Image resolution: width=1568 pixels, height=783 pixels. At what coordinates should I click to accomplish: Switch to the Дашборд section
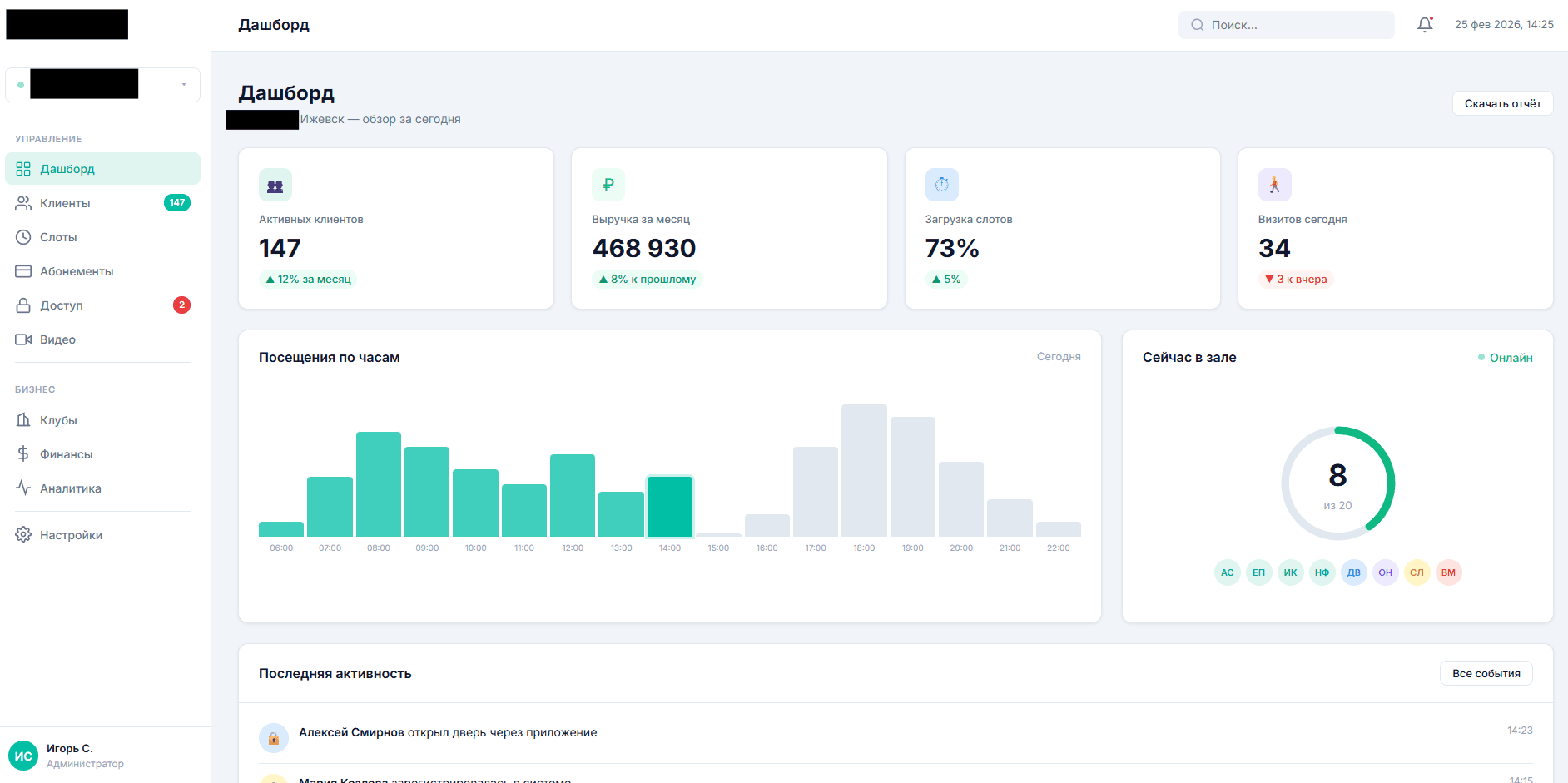pos(67,168)
